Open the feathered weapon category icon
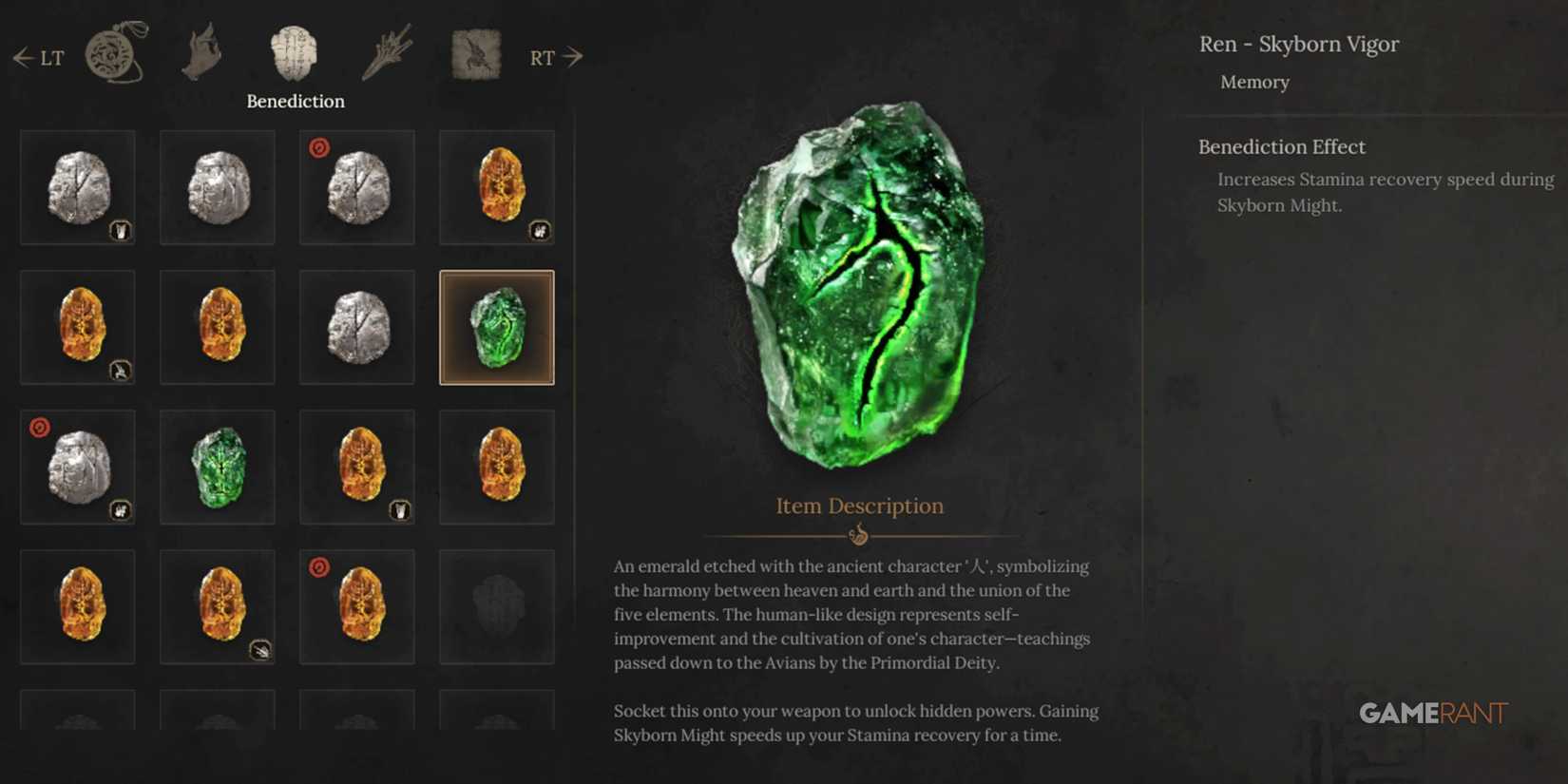 [x=388, y=52]
